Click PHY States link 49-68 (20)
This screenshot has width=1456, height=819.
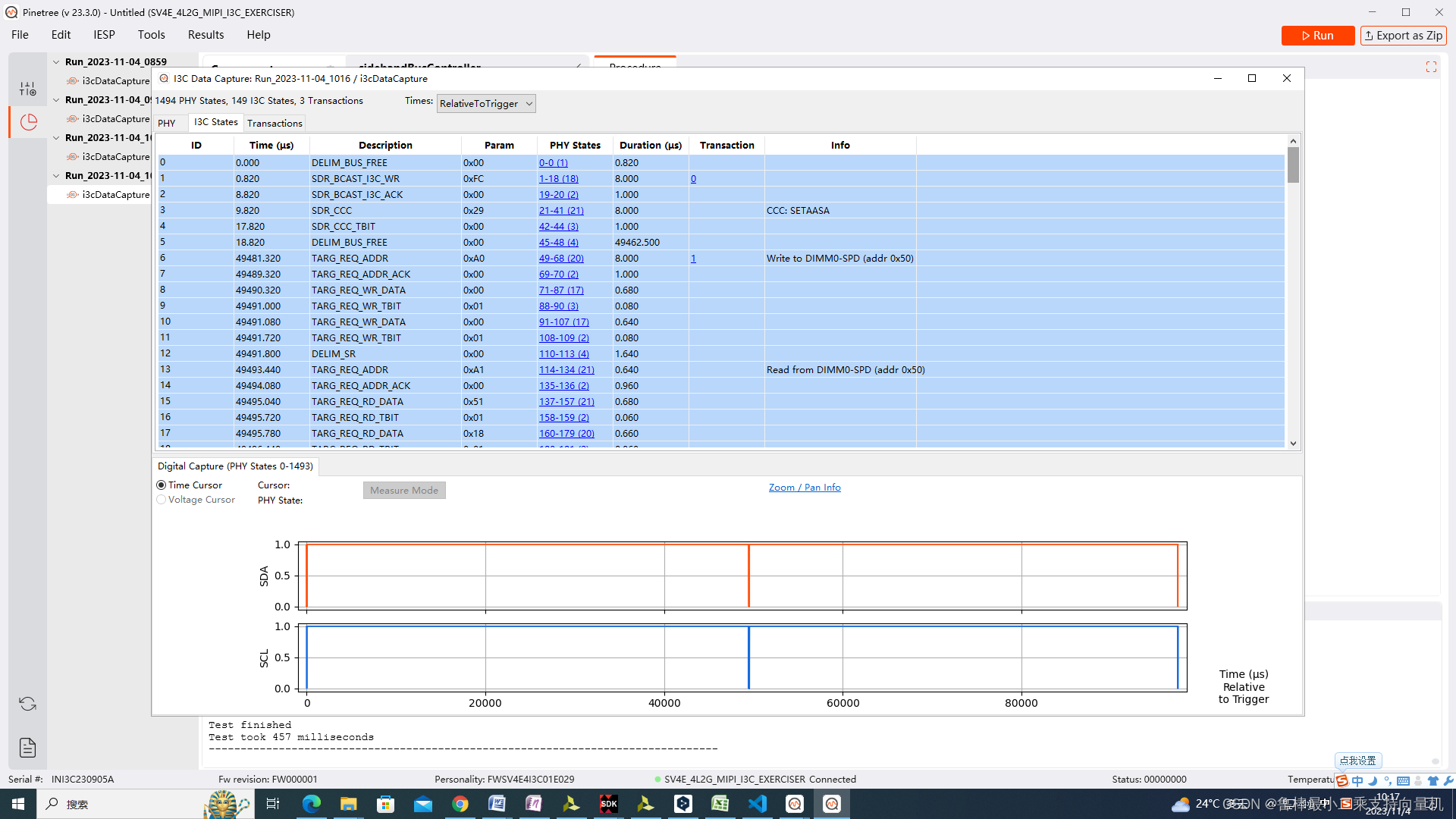point(561,259)
